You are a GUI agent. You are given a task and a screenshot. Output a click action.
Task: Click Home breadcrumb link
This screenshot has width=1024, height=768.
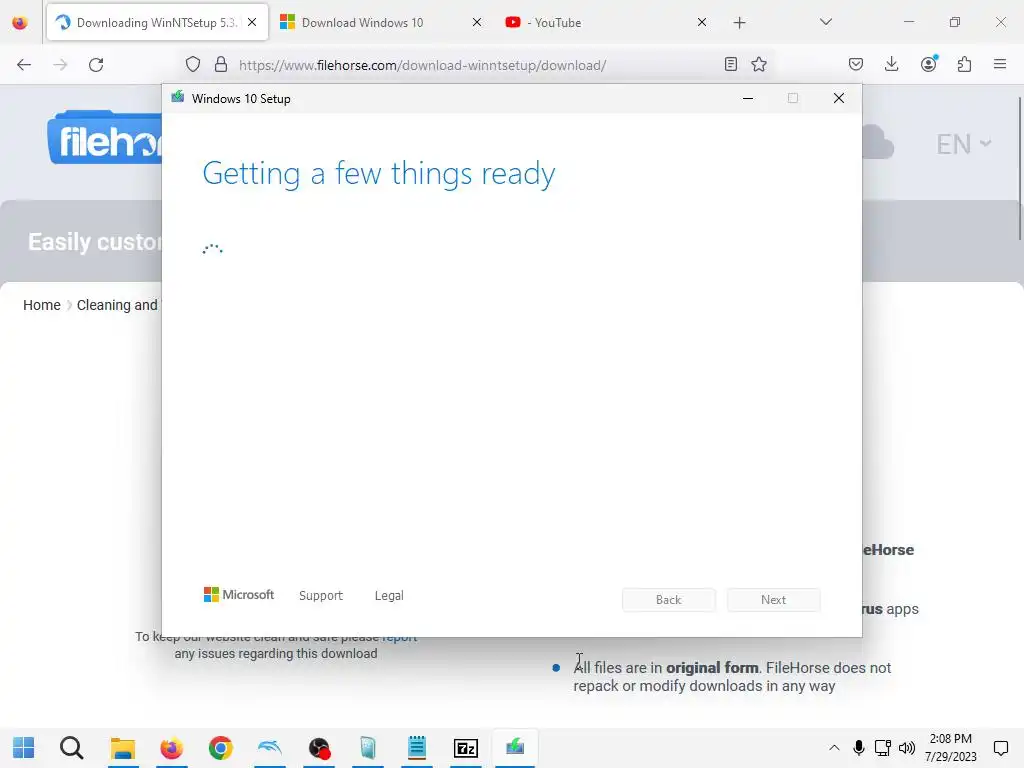[42, 305]
